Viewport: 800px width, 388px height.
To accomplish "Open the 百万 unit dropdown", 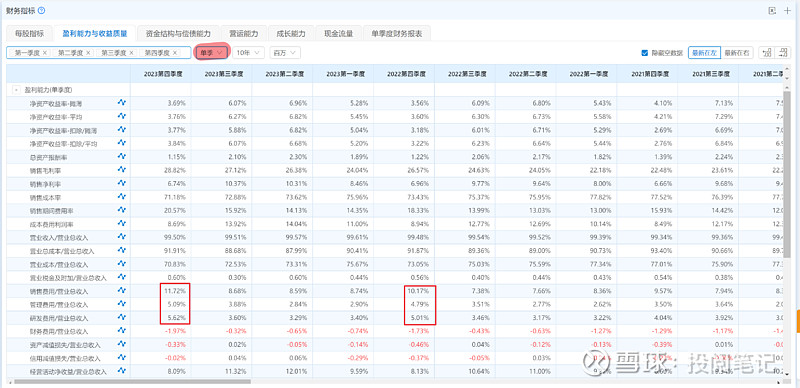I will [x=285, y=53].
